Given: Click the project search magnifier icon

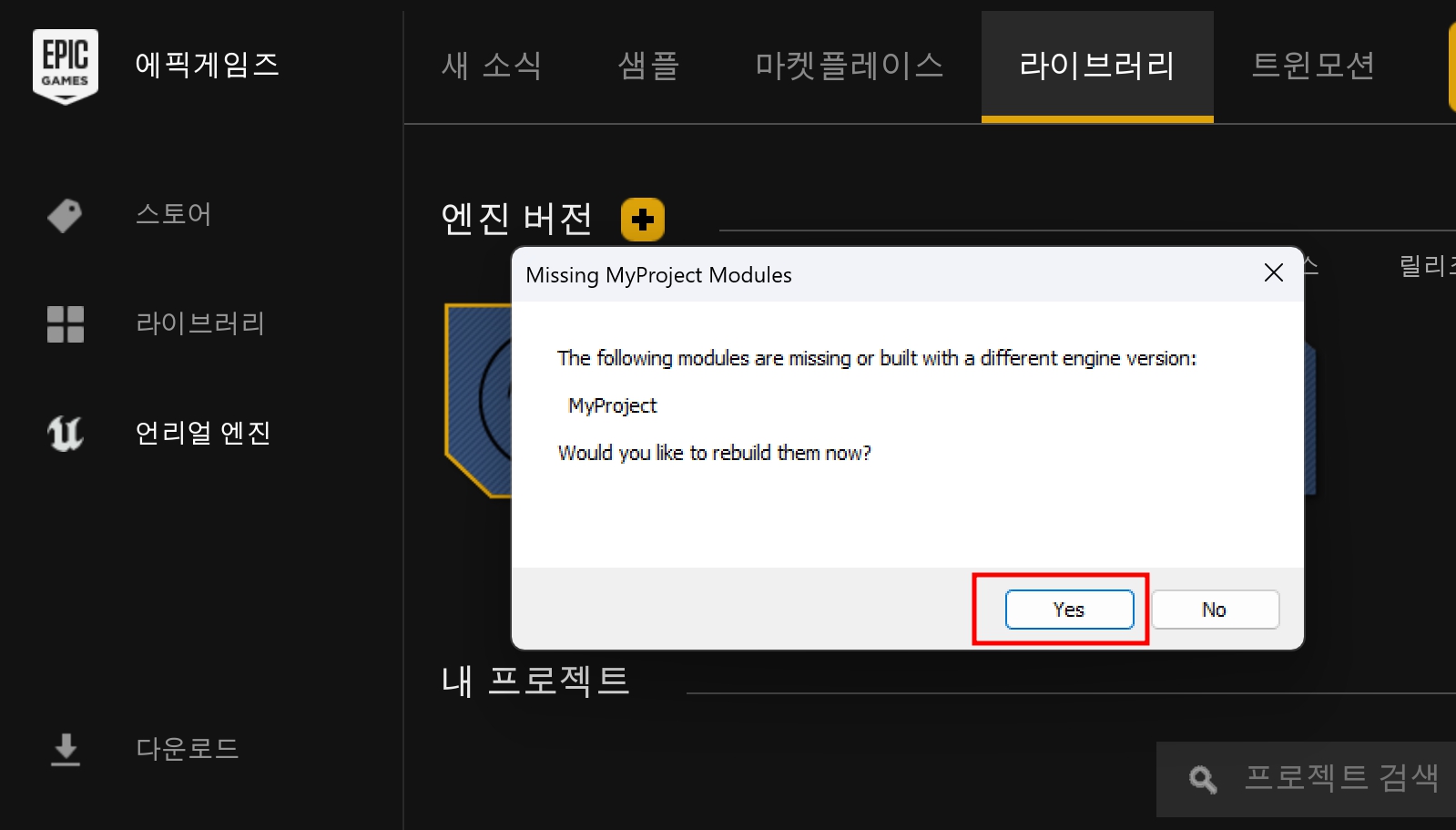Looking at the screenshot, I should click(x=1203, y=779).
